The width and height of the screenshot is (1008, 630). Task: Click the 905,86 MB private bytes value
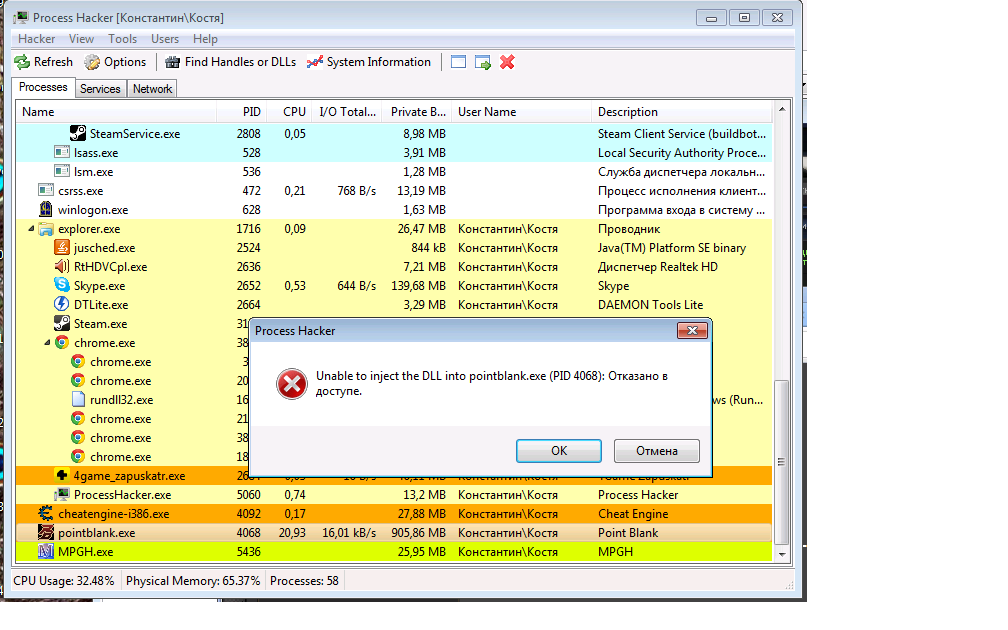(418, 533)
